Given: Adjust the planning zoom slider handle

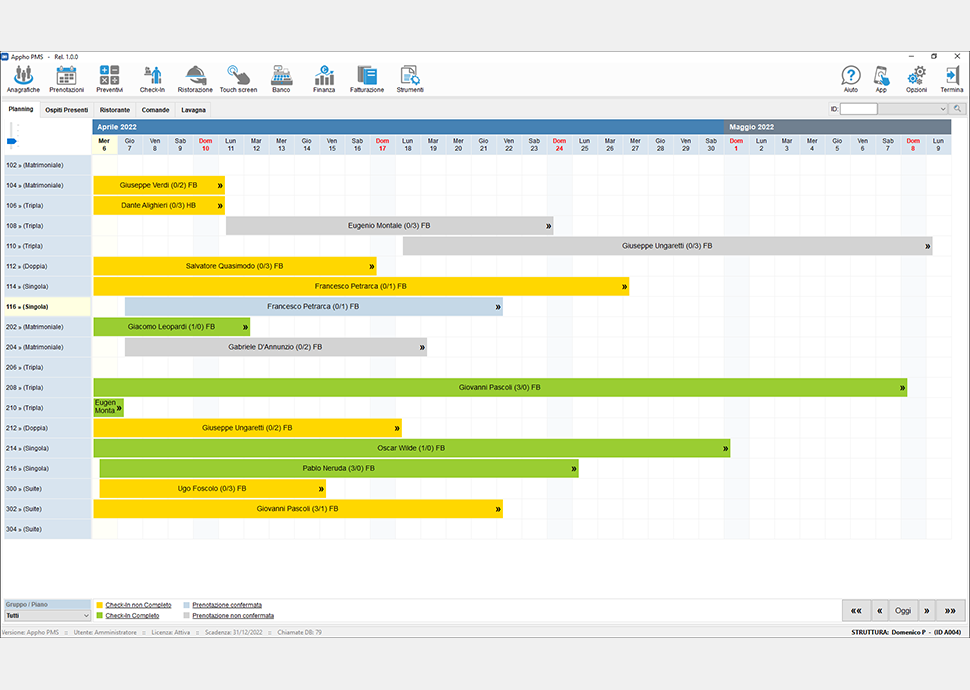Looking at the screenshot, I should [x=12, y=142].
